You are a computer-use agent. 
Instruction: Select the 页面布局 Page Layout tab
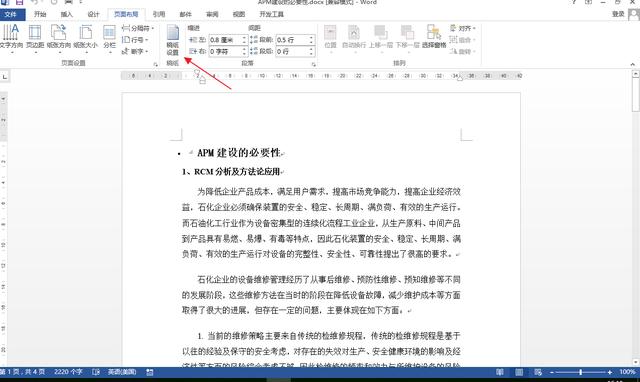126,14
